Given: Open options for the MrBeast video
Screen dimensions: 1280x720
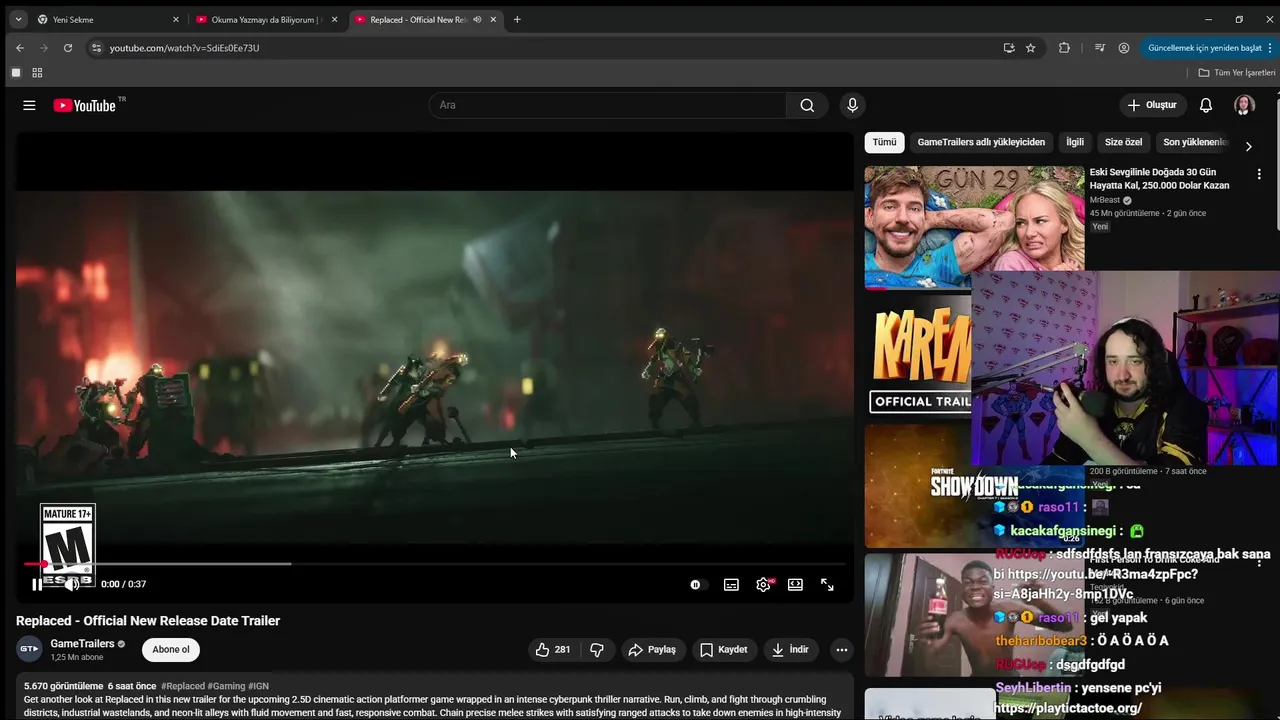Looking at the screenshot, I should pyautogui.click(x=1259, y=174).
